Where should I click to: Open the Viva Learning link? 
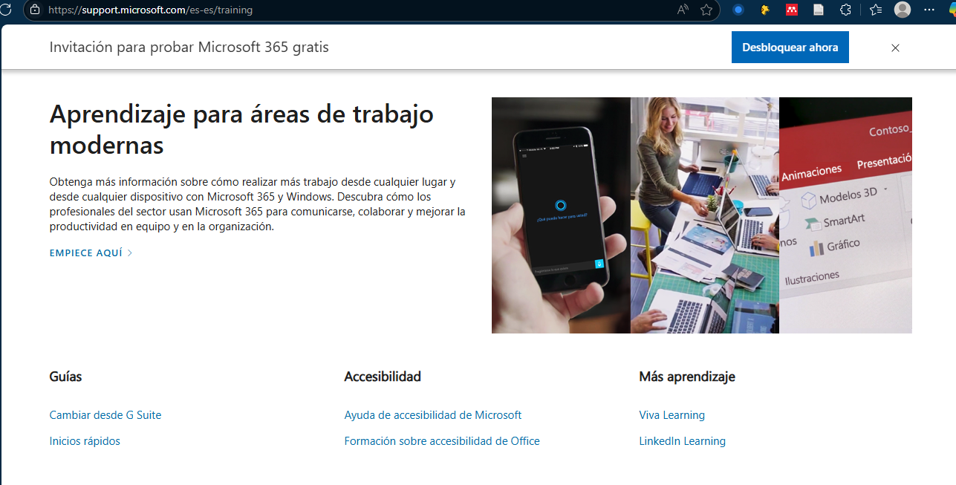click(672, 415)
